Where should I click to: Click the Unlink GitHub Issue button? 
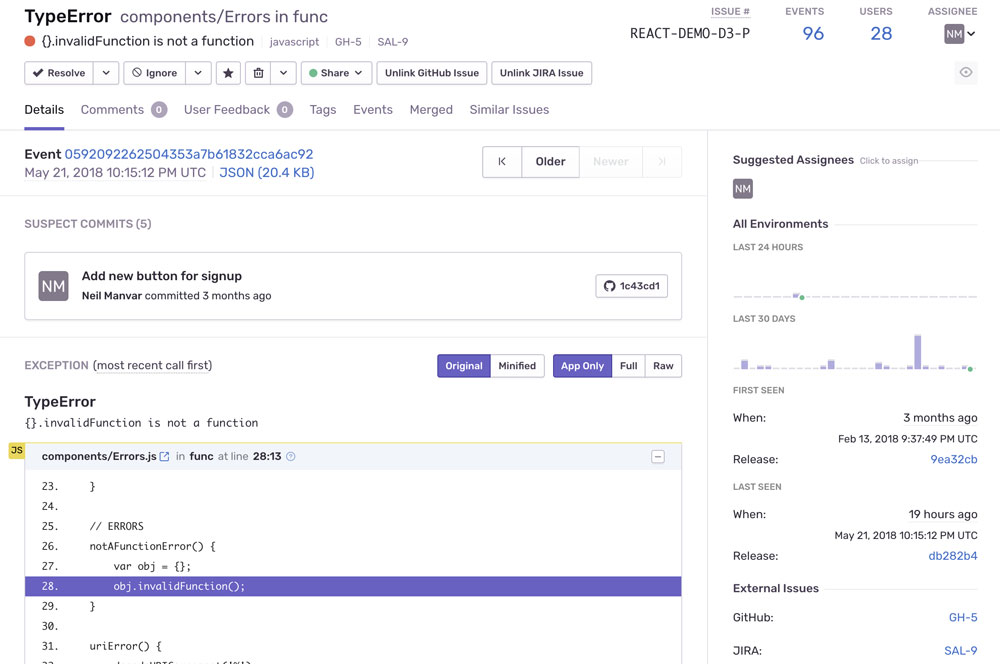(x=432, y=73)
